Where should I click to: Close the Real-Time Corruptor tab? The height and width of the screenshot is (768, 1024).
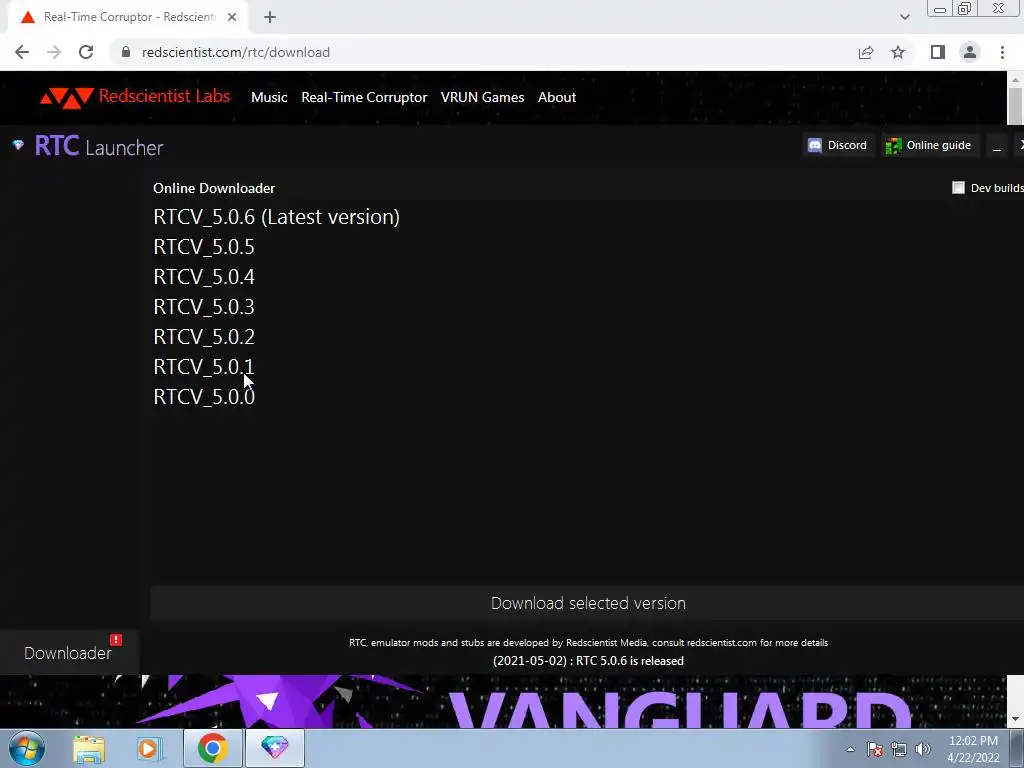[x=232, y=17]
